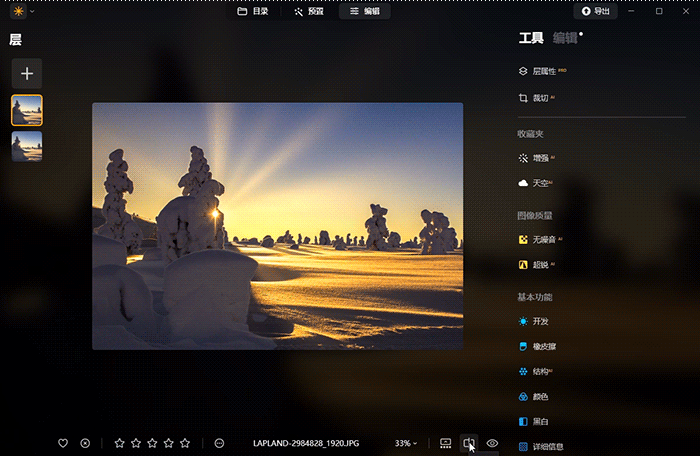
Task: Rate the photo five stars
Action: click(185, 443)
